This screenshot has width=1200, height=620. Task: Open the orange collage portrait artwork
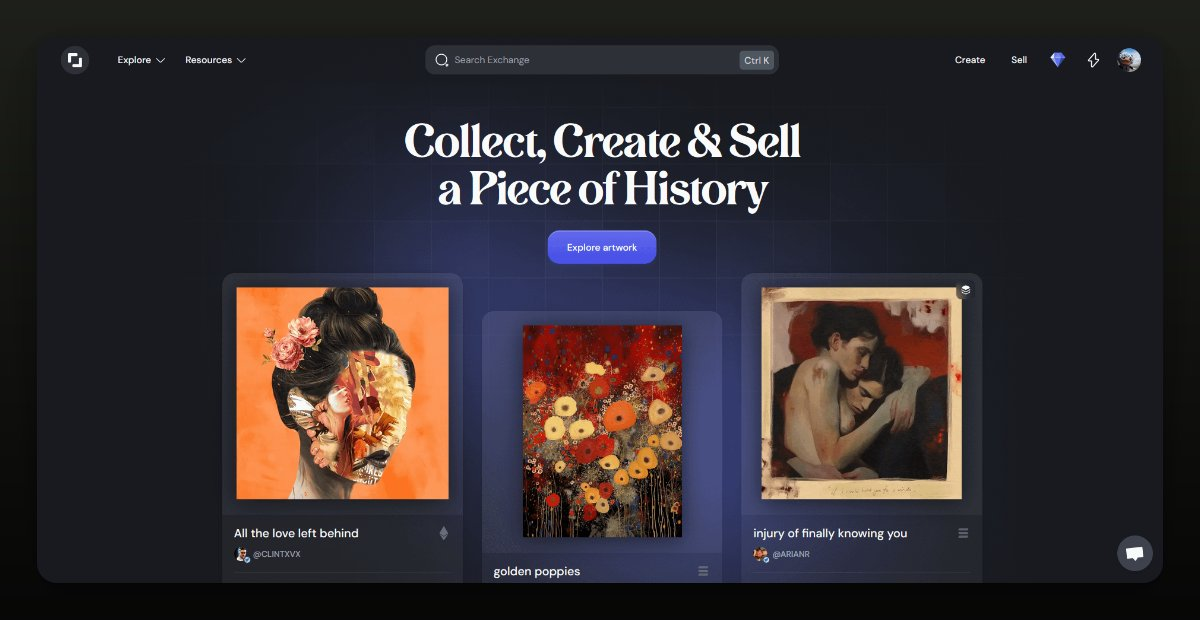(342, 393)
